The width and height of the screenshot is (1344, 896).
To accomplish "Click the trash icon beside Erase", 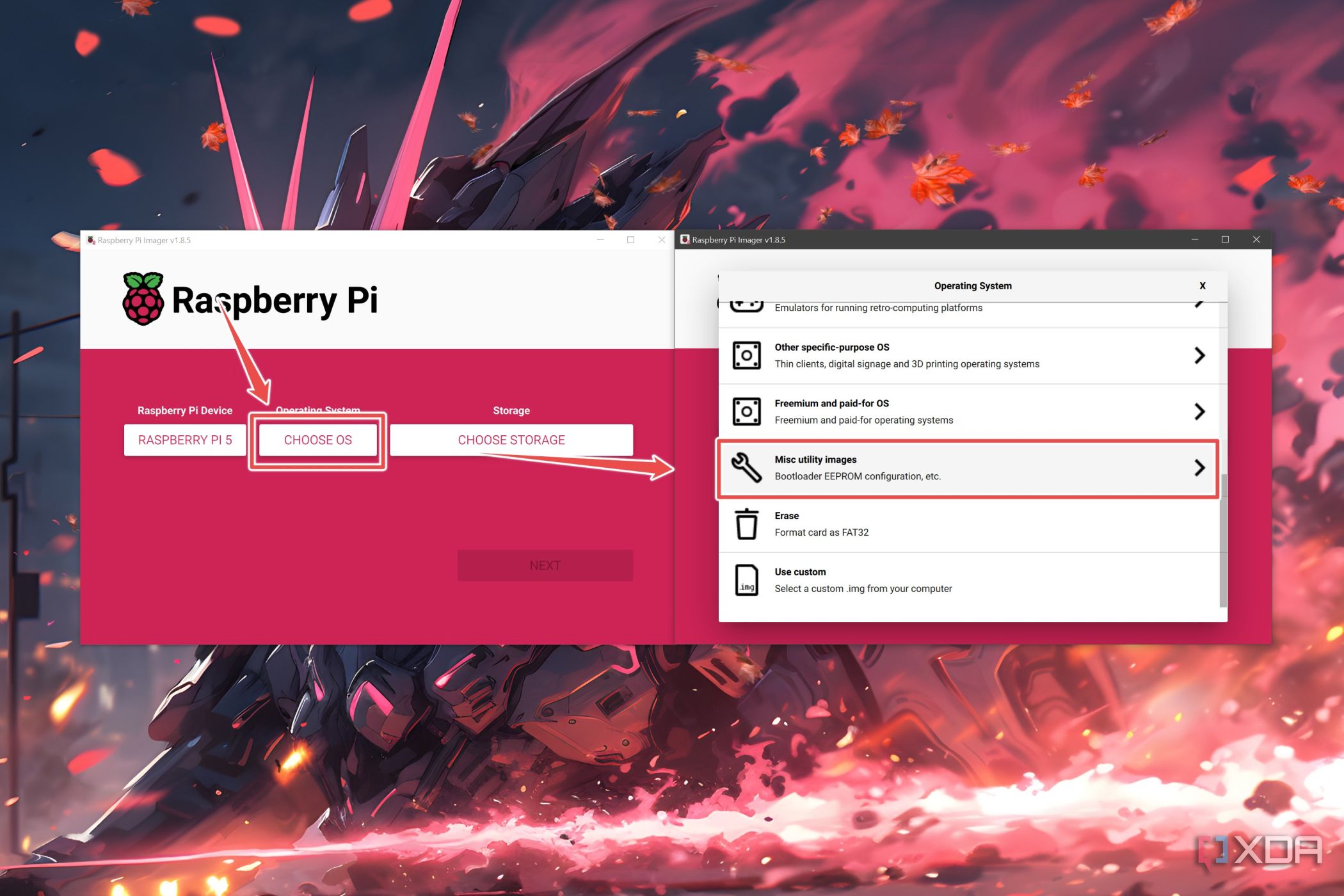I will pyautogui.click(x=746, y=524).
